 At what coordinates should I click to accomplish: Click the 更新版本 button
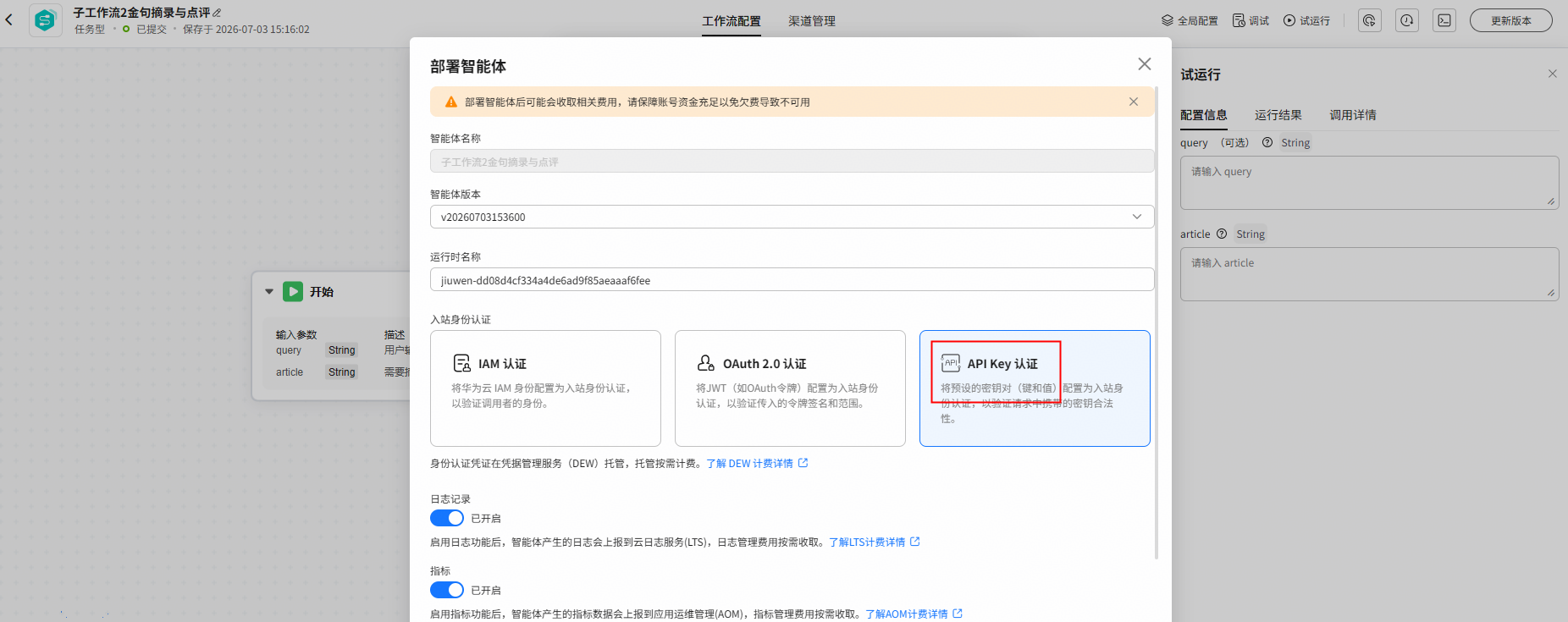[1511, 20]
